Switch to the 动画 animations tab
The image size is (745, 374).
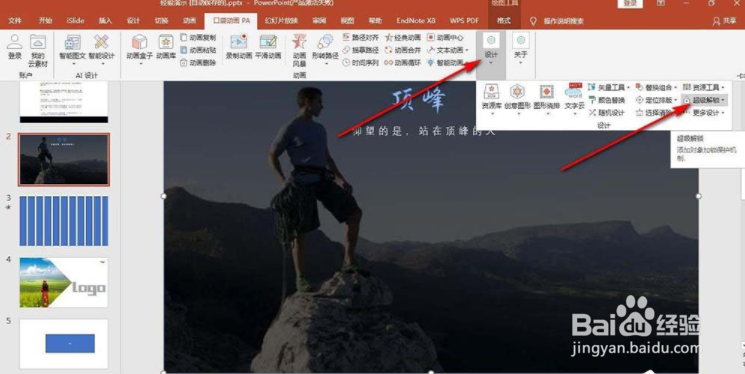[190, 21]
